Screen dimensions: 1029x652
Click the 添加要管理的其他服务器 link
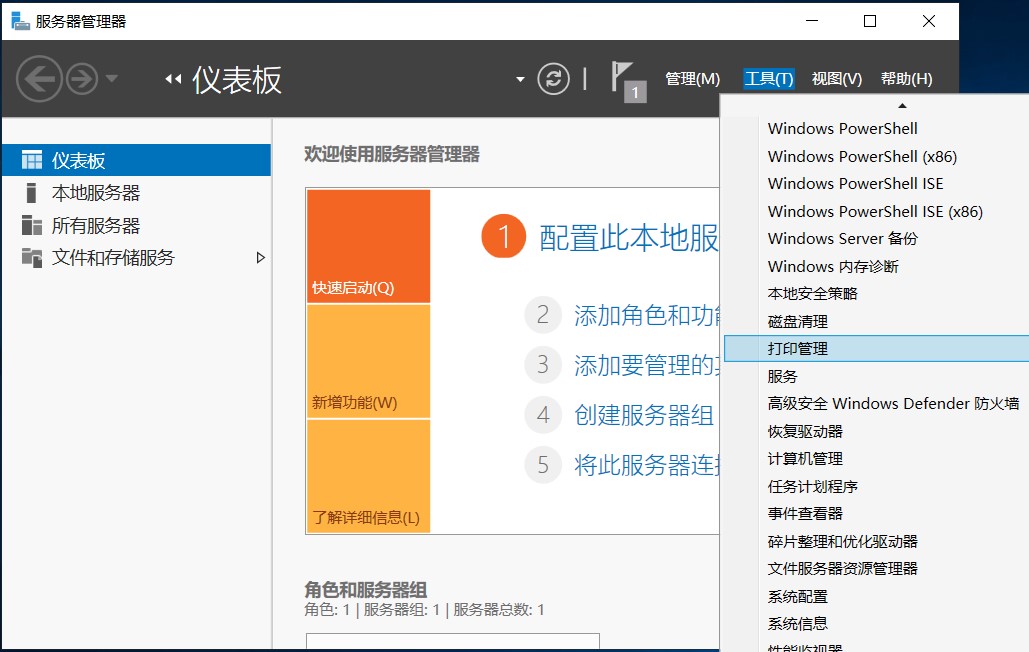(x=646, y=365)
